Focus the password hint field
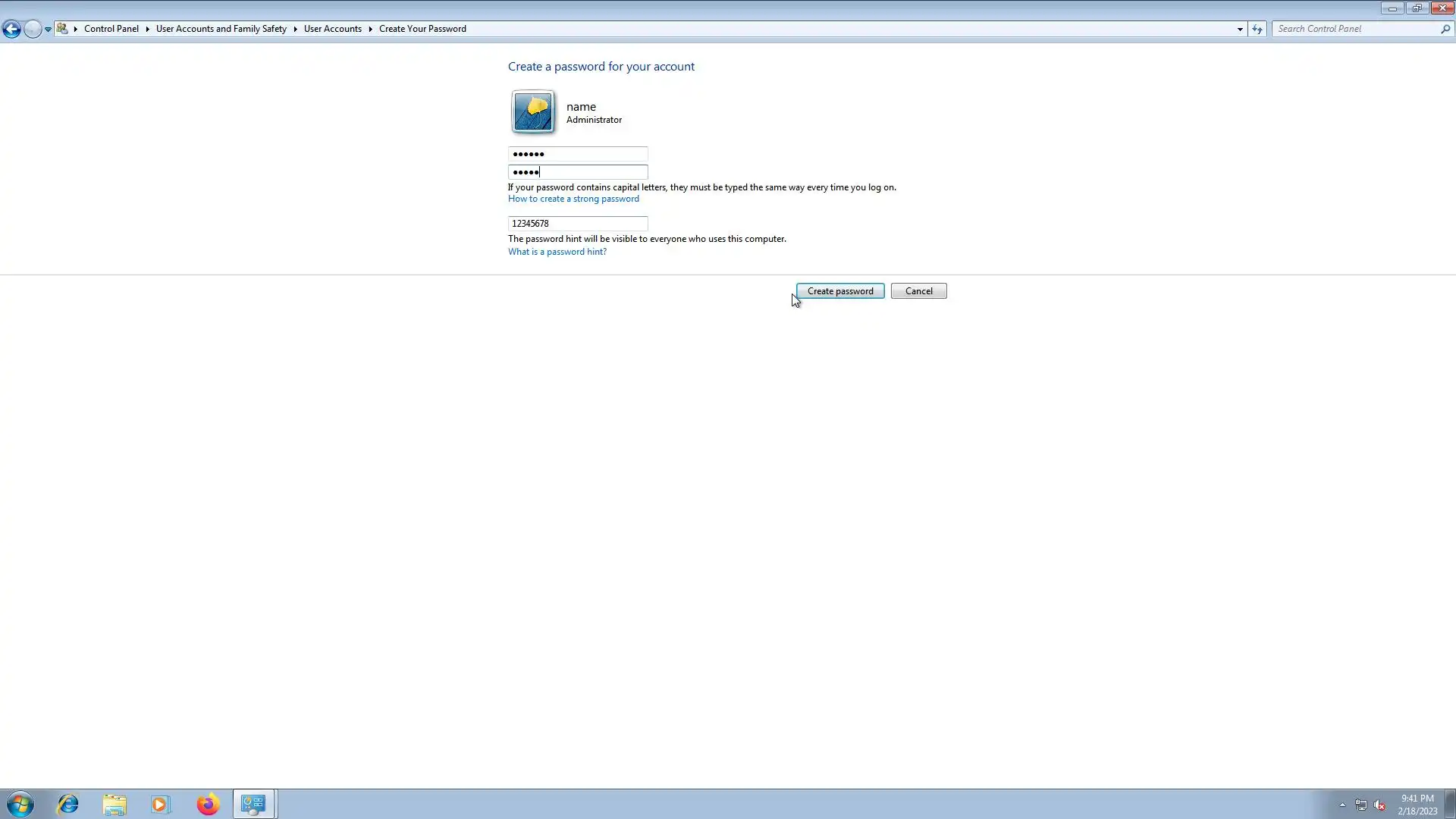Screen dimensions: 1456x819 pyautogui.click(x=578, y=224)
